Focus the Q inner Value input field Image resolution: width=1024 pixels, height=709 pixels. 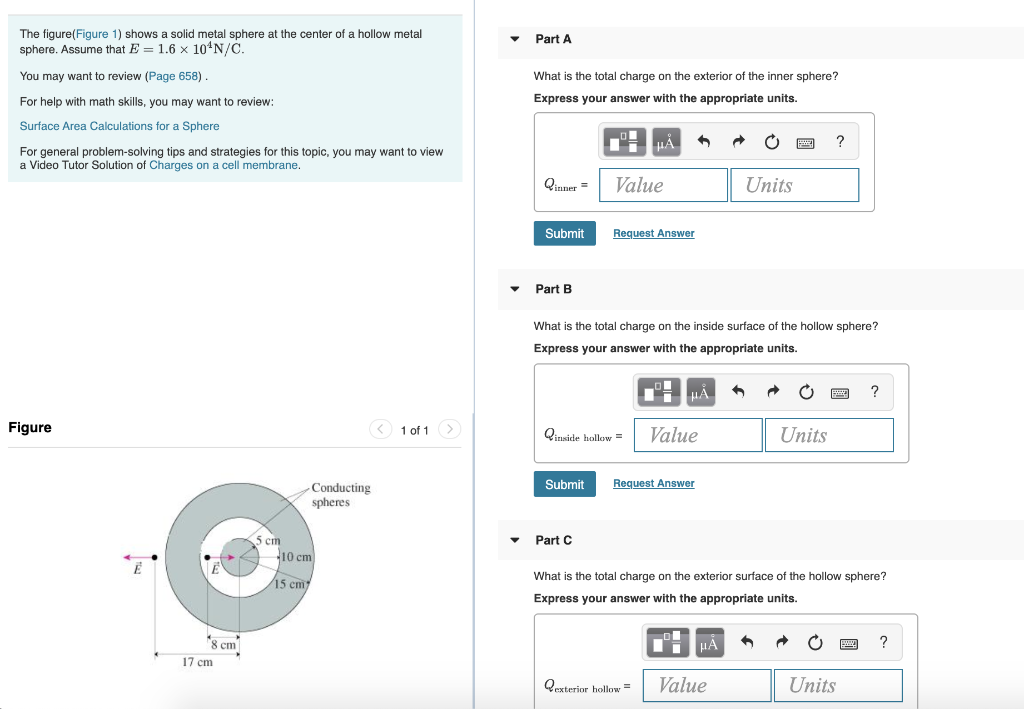(663, 185)
